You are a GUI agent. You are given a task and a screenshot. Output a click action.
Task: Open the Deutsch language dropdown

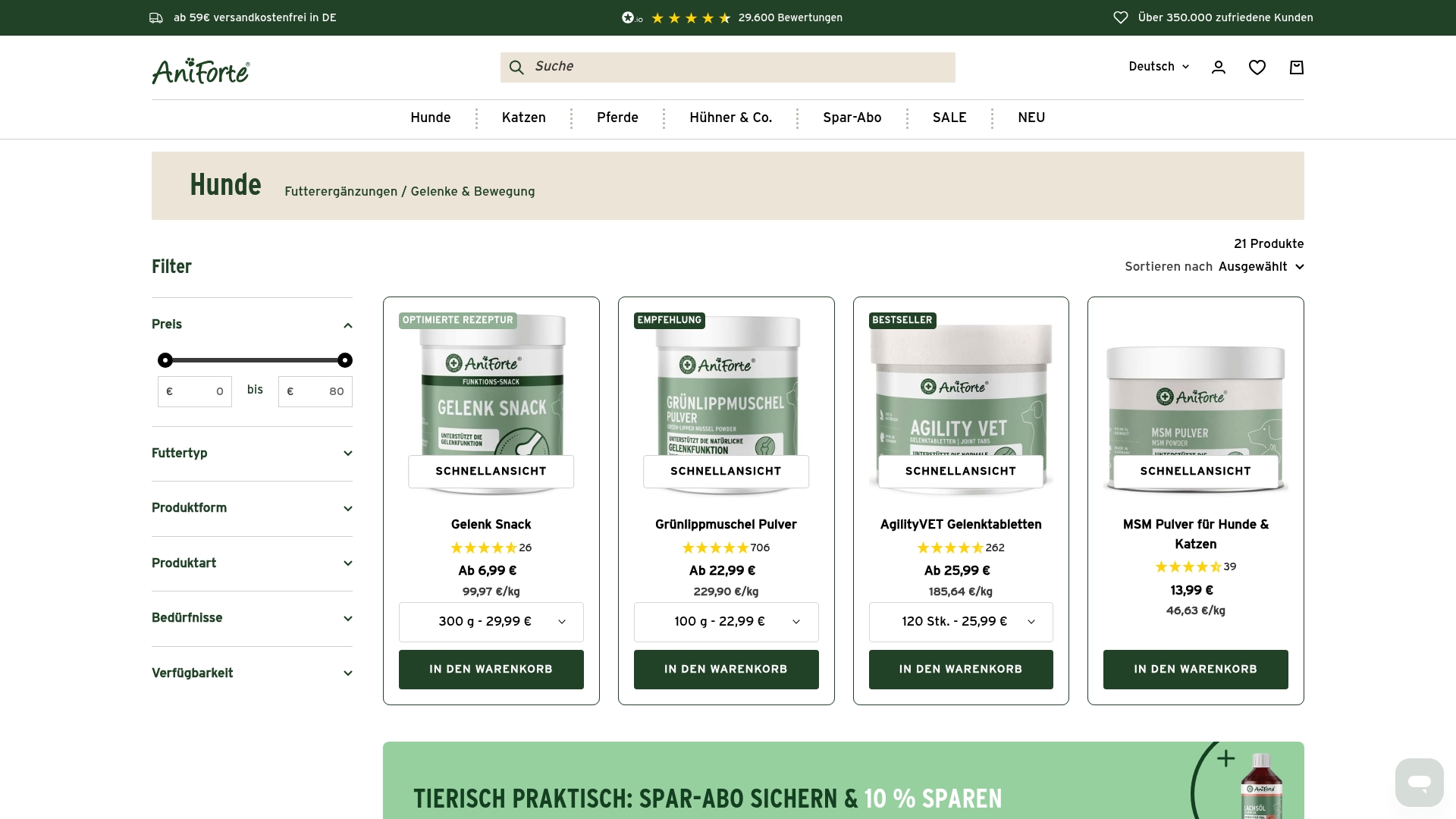1158,67
